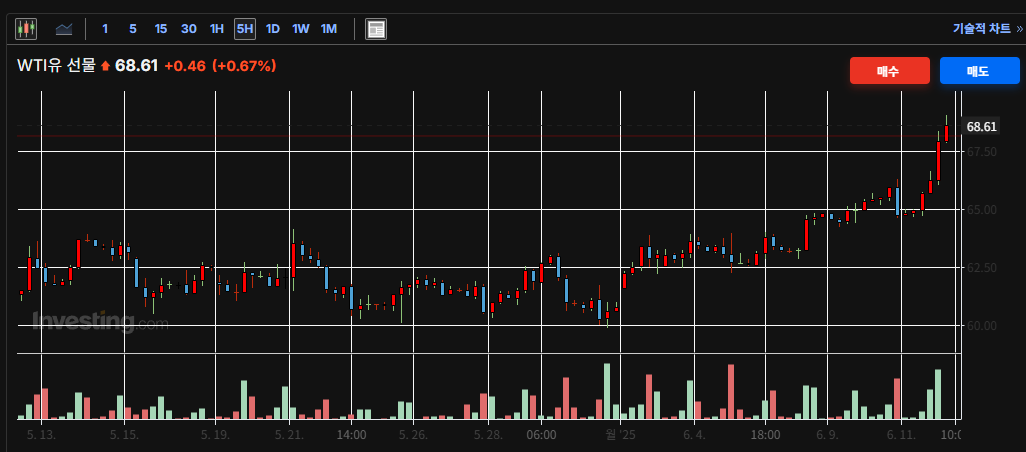The width and height of the screenshot is (1026, 452).
Task: Click the red up arrow beside WTI유 선물
Action: point(106,66)
